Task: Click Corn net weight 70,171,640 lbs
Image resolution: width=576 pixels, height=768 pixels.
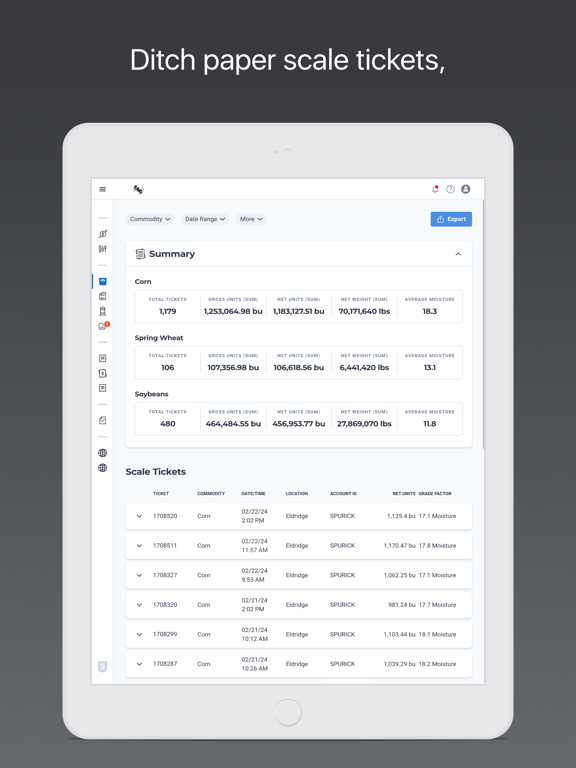Action: pyautogui.click(x=364, y=311)
